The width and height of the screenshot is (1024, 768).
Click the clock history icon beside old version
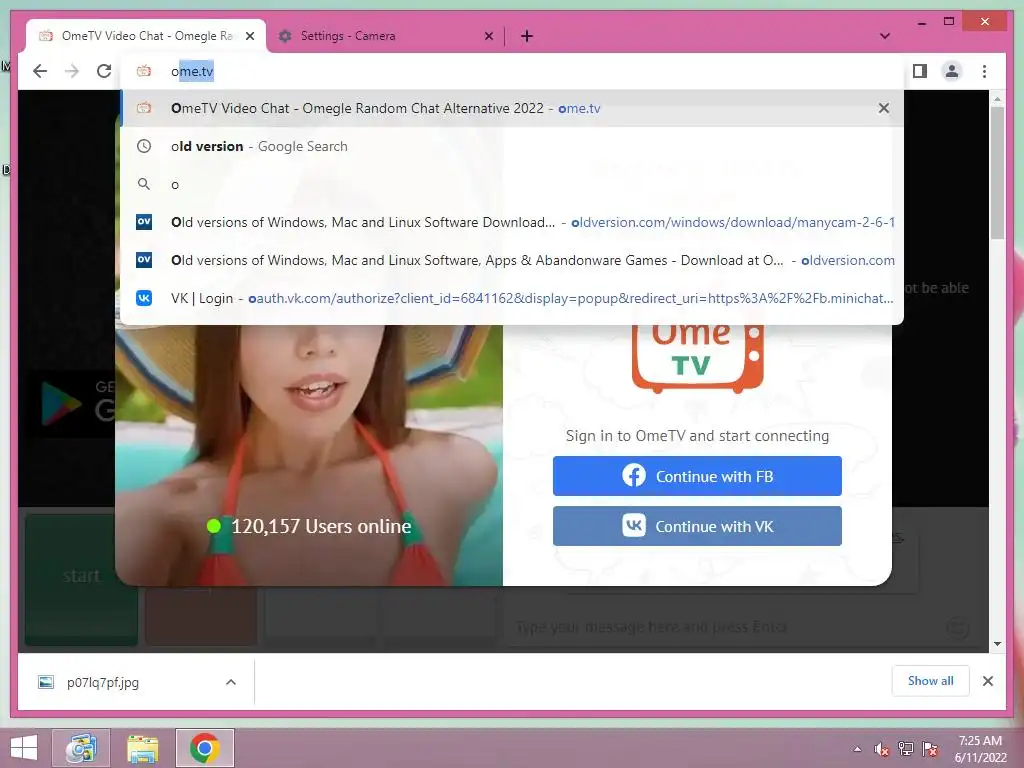click(x=144, y=146)
